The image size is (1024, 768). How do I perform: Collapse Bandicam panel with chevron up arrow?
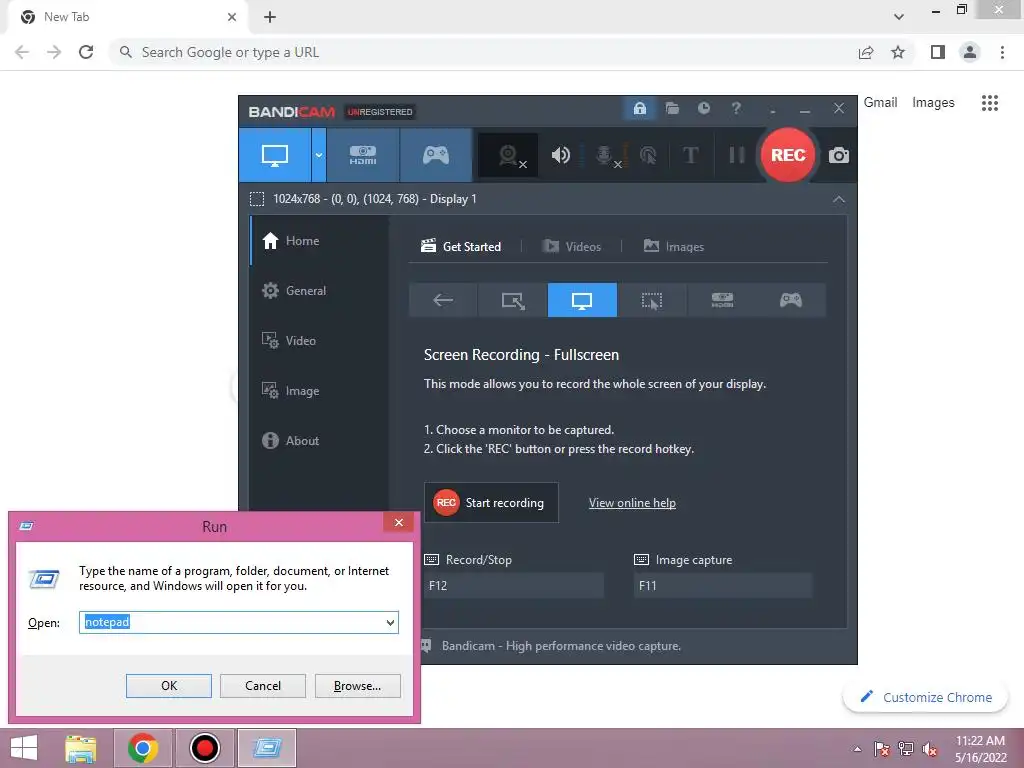tap(839, 199)
